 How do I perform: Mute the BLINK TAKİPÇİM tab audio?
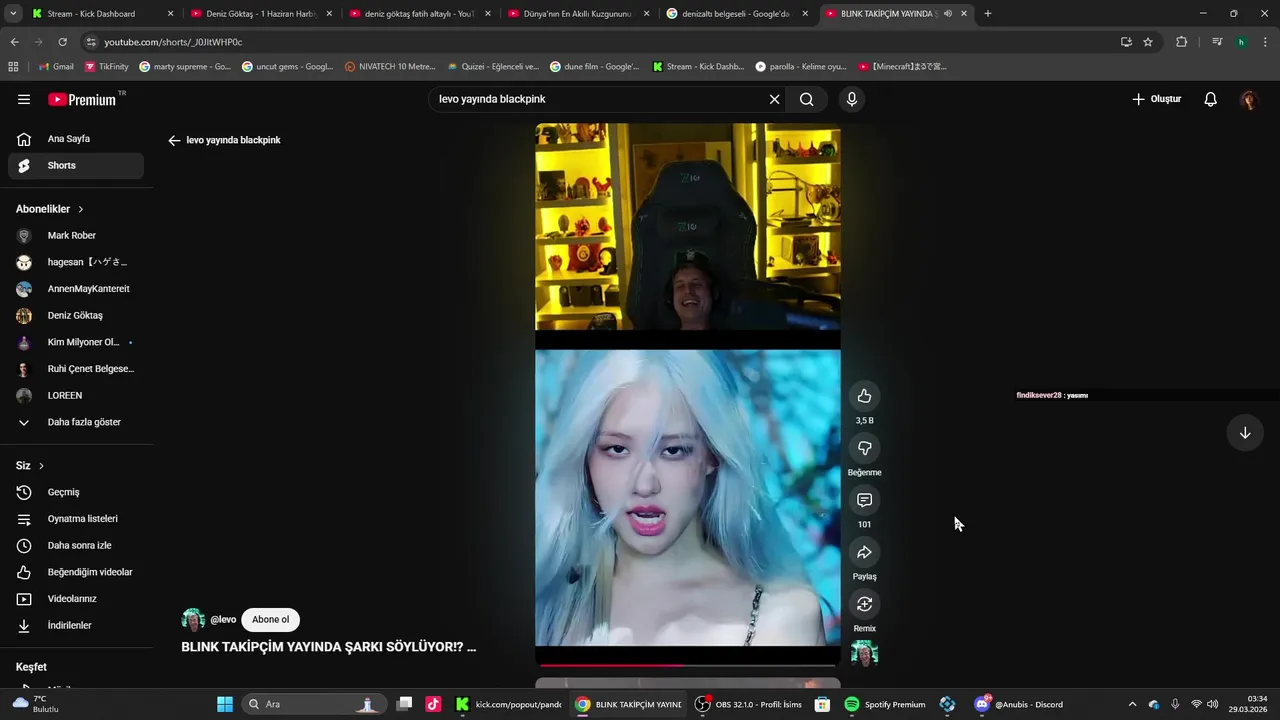tap(947, 14)
